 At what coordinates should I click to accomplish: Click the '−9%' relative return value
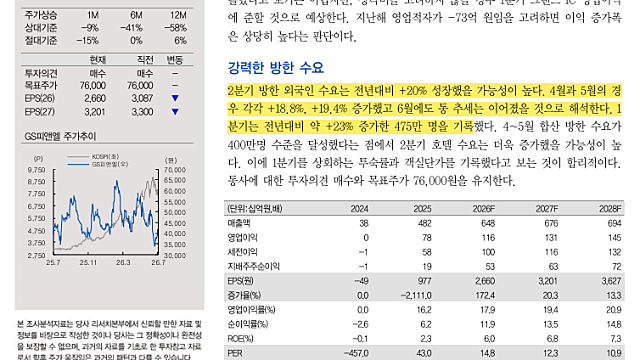click(90, 28)
